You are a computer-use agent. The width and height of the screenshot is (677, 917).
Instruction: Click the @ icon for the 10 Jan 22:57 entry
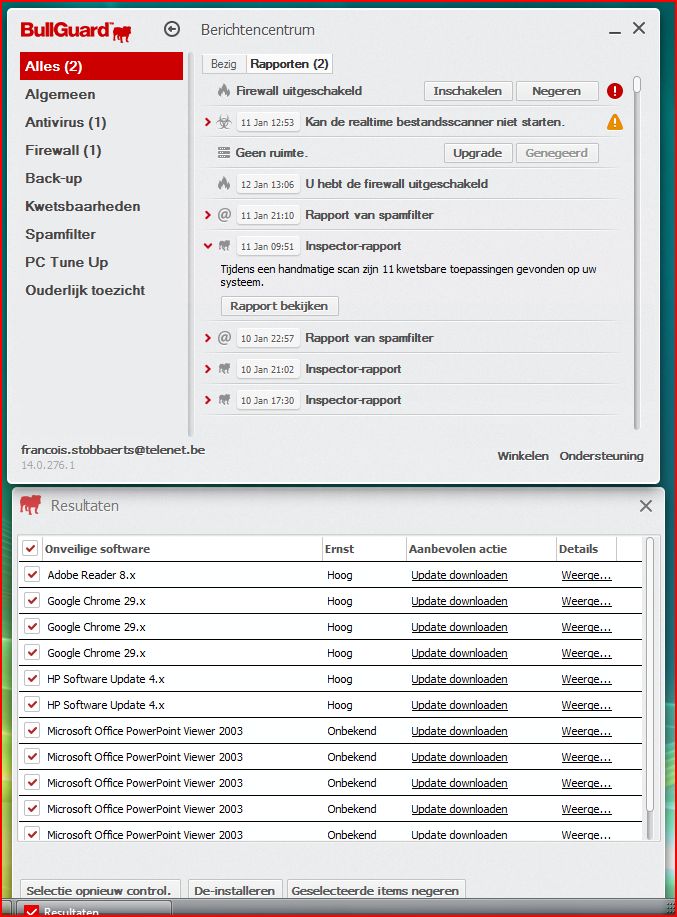(224, 337)
